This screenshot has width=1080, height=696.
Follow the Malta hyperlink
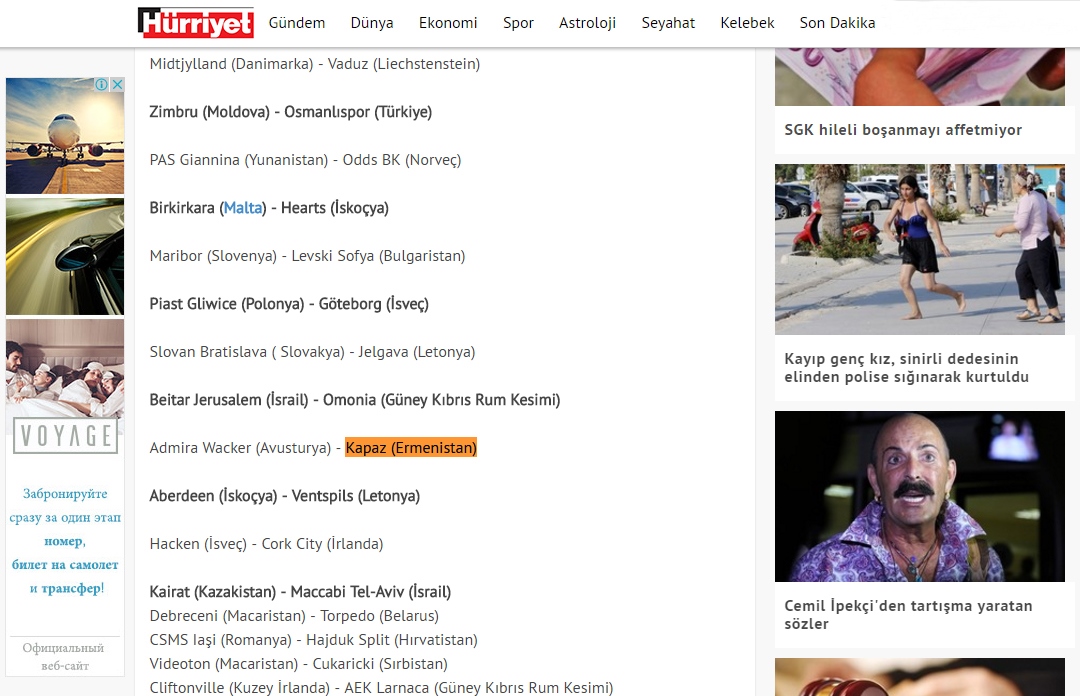point(243,208)
